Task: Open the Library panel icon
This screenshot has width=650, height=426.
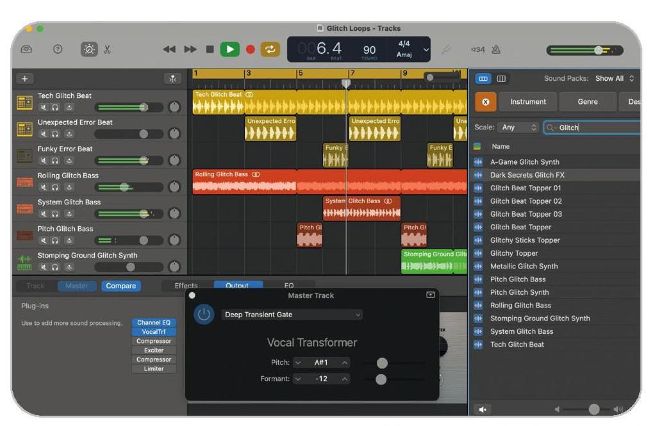Action: [27, 49]
